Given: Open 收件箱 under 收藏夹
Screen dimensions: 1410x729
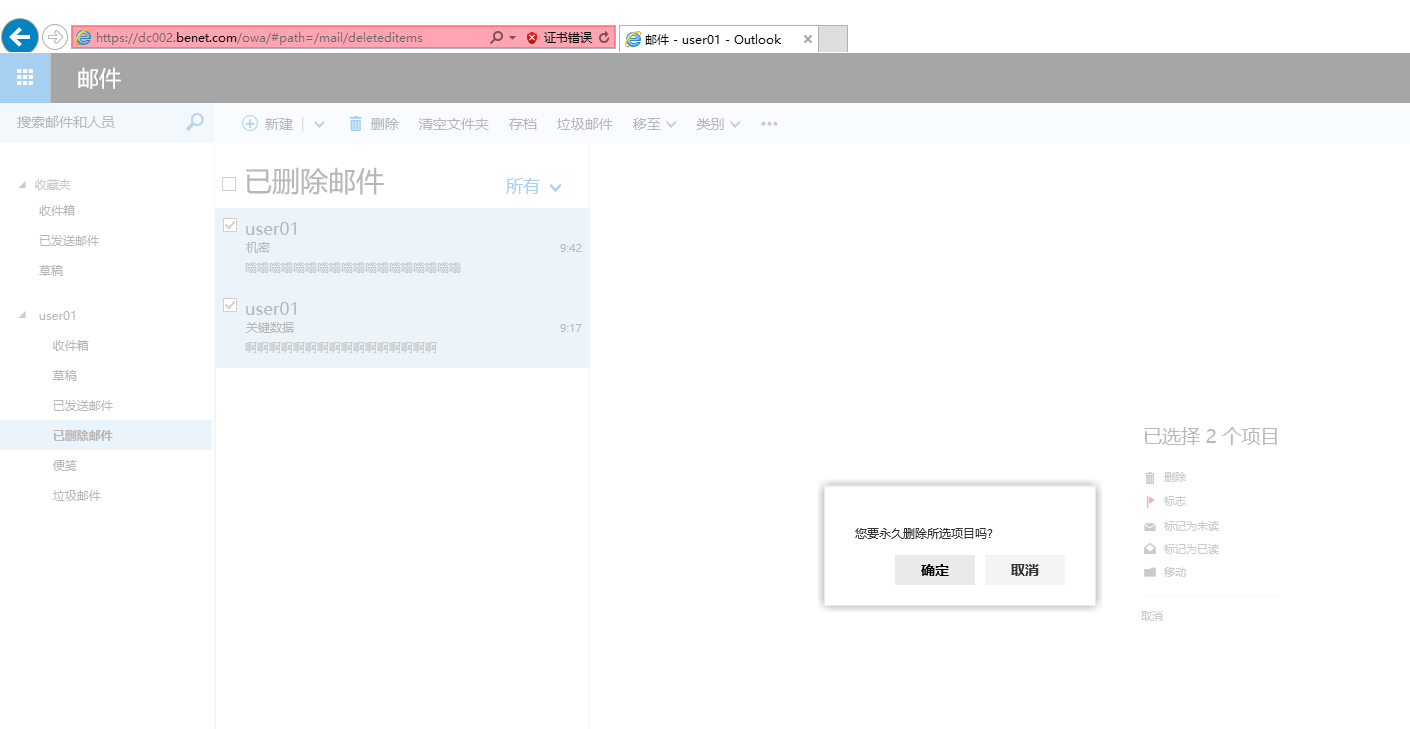Looking at the screenshot, I should (x=57, y=211).
